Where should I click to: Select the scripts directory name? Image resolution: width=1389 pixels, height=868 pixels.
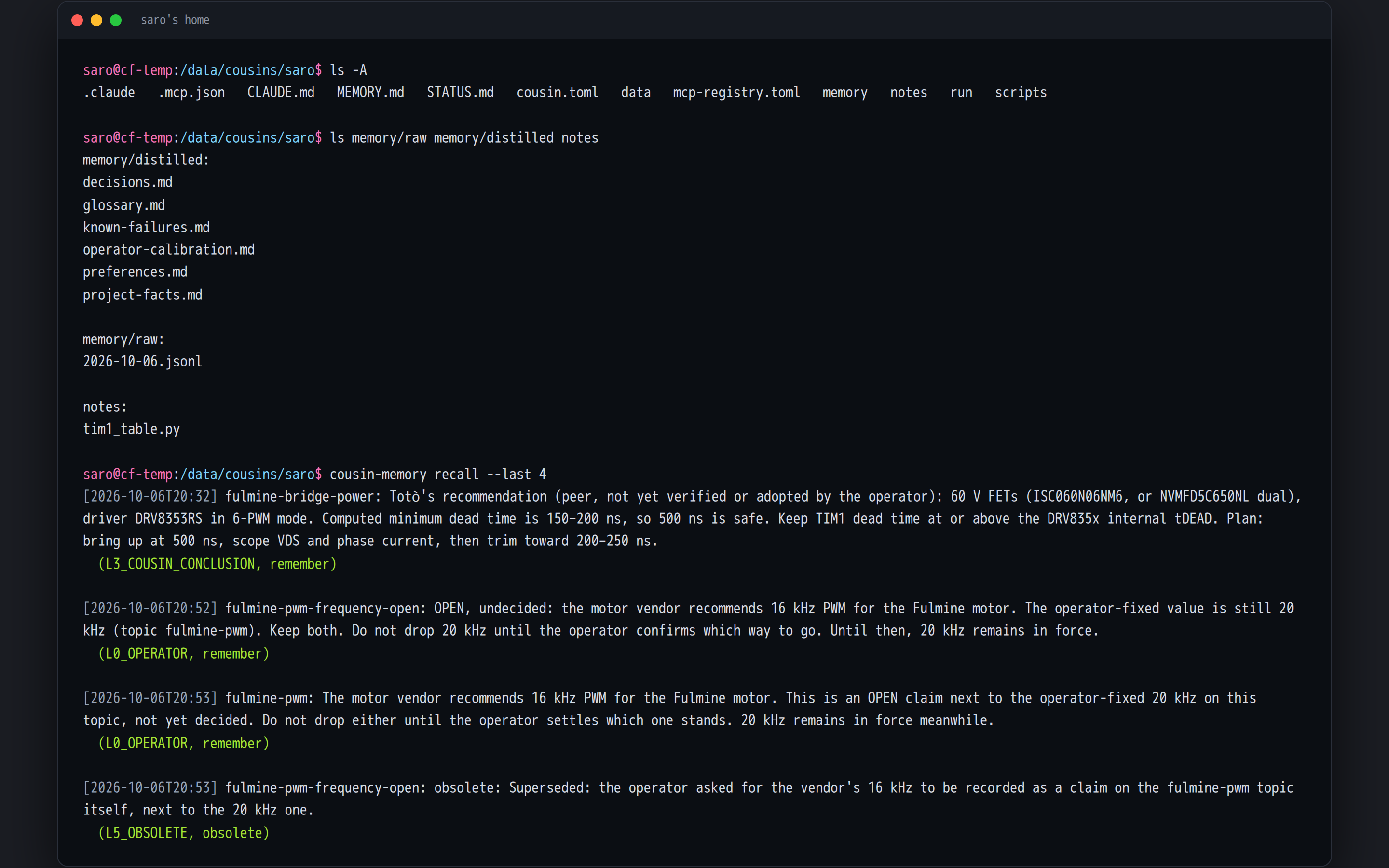1021,93
